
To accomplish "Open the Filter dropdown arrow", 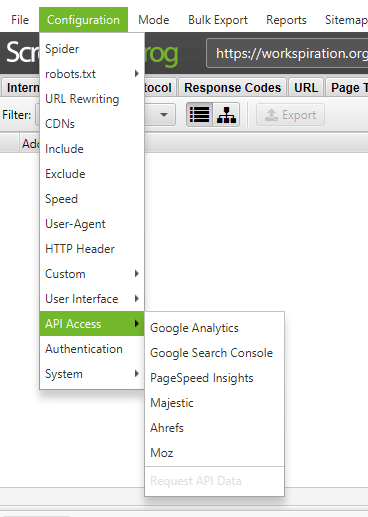I will pyautogui.click(x=163, y=115).
